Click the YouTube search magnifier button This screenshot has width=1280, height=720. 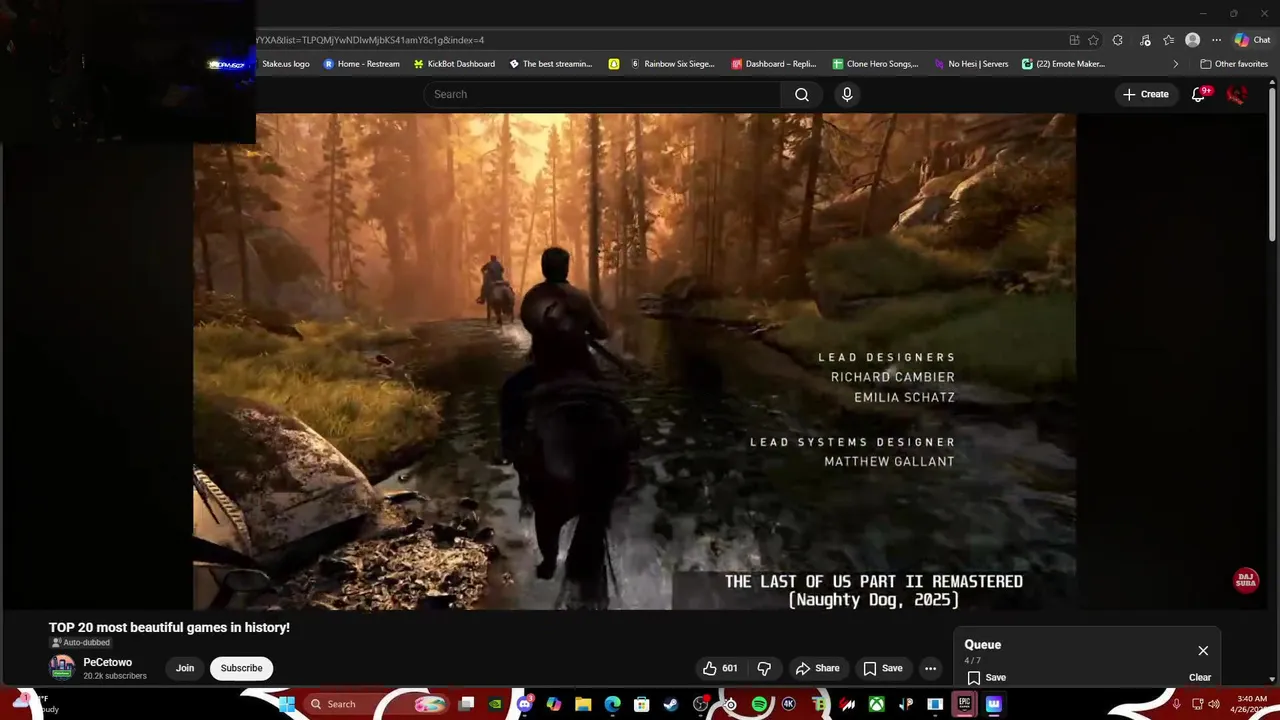[x=802, y=94]
